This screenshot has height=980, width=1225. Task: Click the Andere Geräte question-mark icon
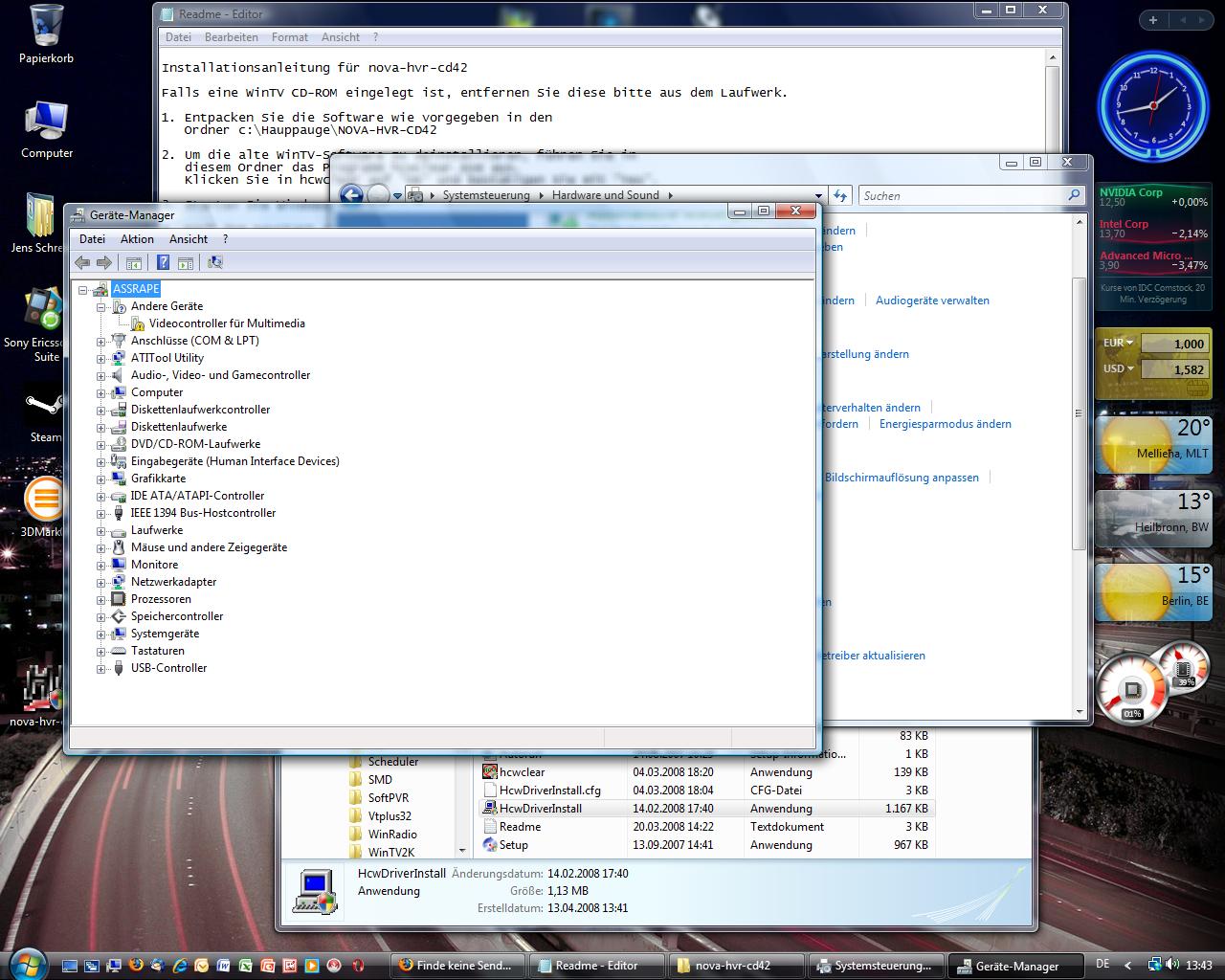[x=119, y=306]
